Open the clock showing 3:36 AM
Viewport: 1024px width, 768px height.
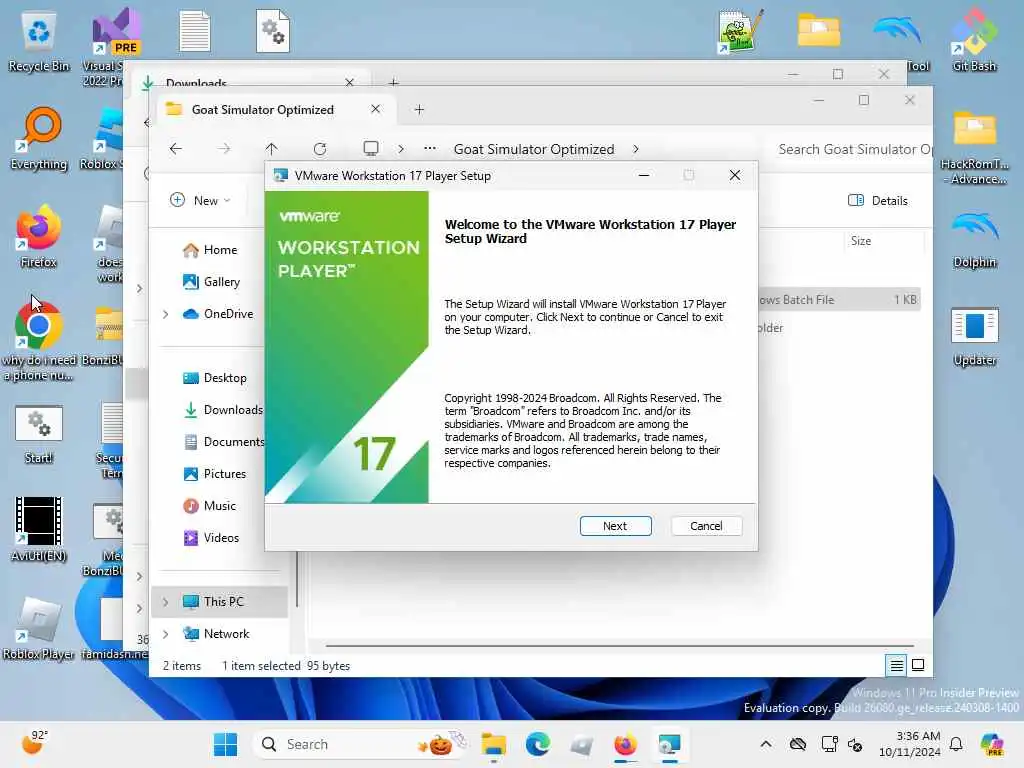click(x=910, y=744)
